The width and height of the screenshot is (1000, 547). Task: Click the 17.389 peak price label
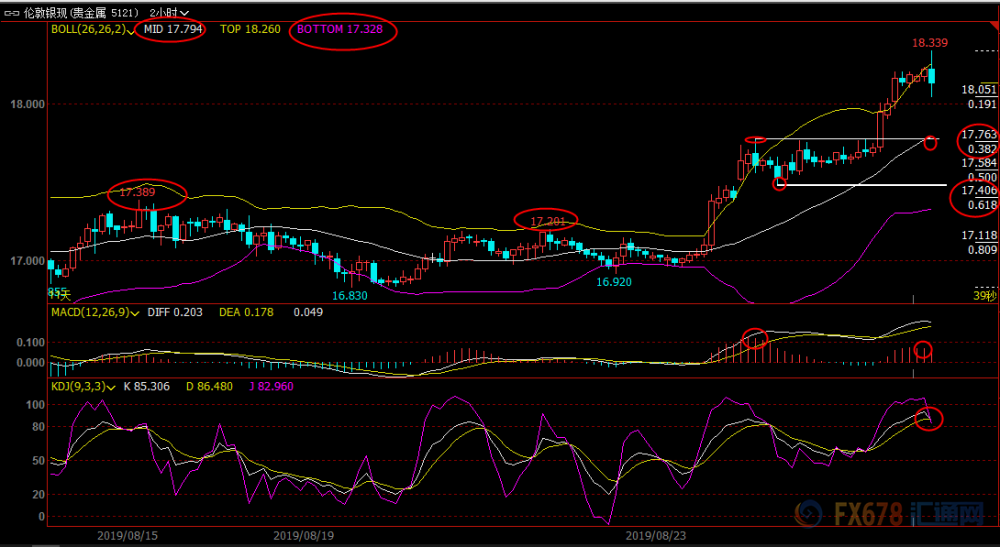click(x=138, y=192)
